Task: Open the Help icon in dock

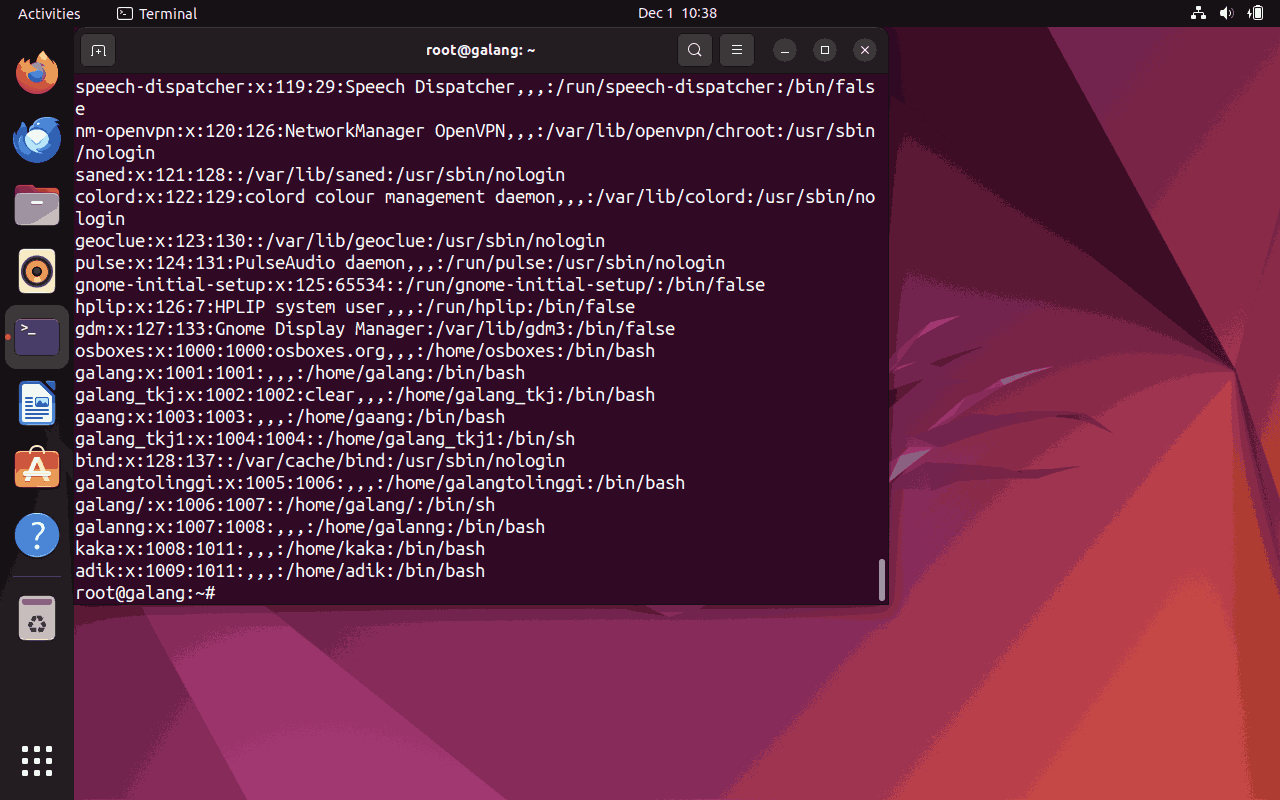Action: pyautogui.click(x=37, y=535)
